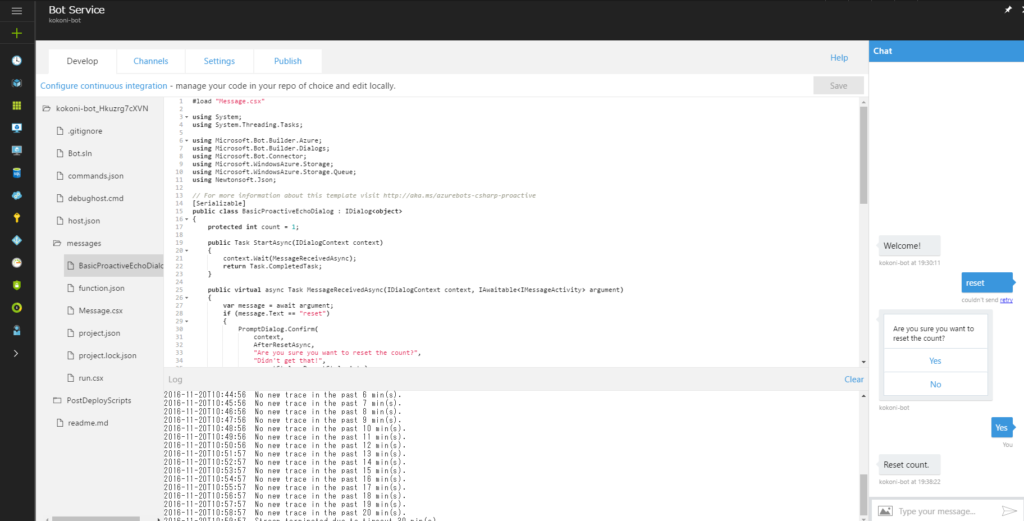The width and height of the screenshot is (1024, 521).
Task: Collapse the messages folder
Action: point(57,243)
